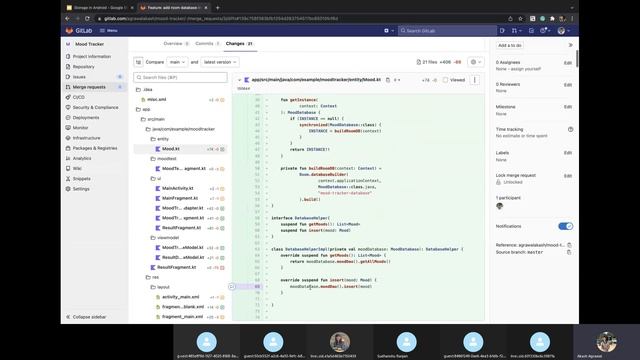Open Repository in sidebar

[x=83, y=67]
